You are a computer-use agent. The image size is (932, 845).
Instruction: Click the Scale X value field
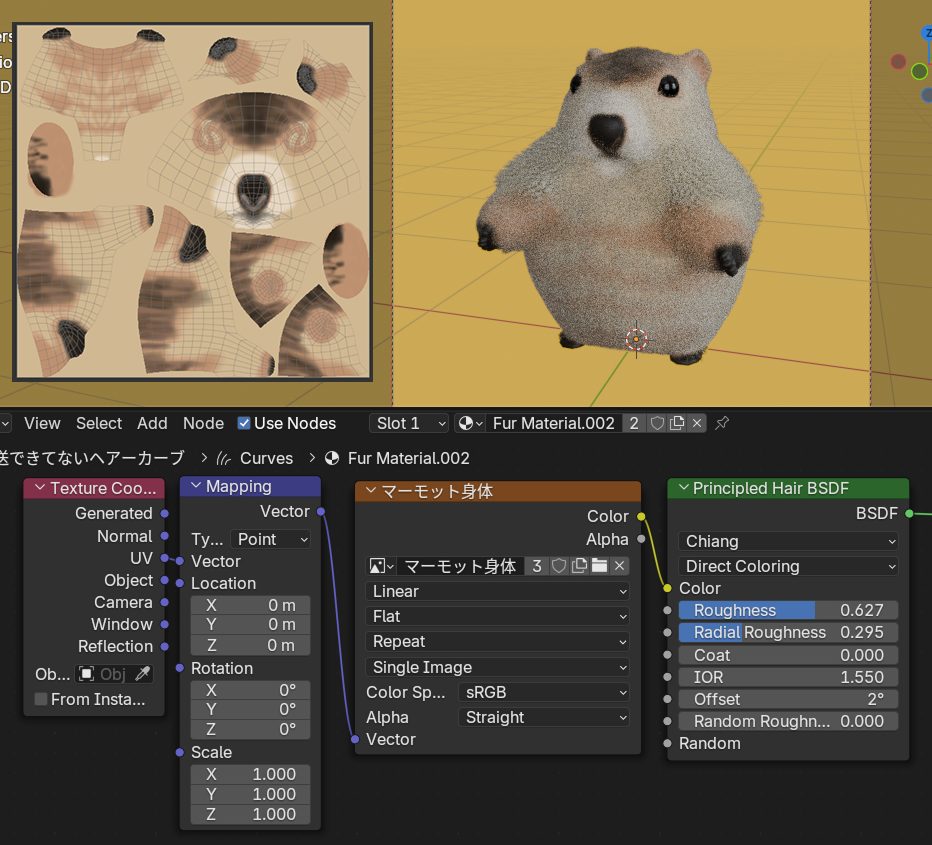[250, 774]
